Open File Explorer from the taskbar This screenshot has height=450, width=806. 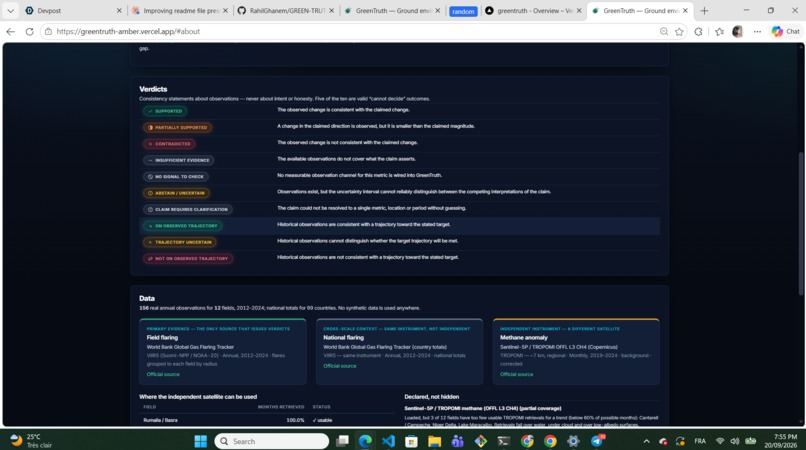click(434, 441)
